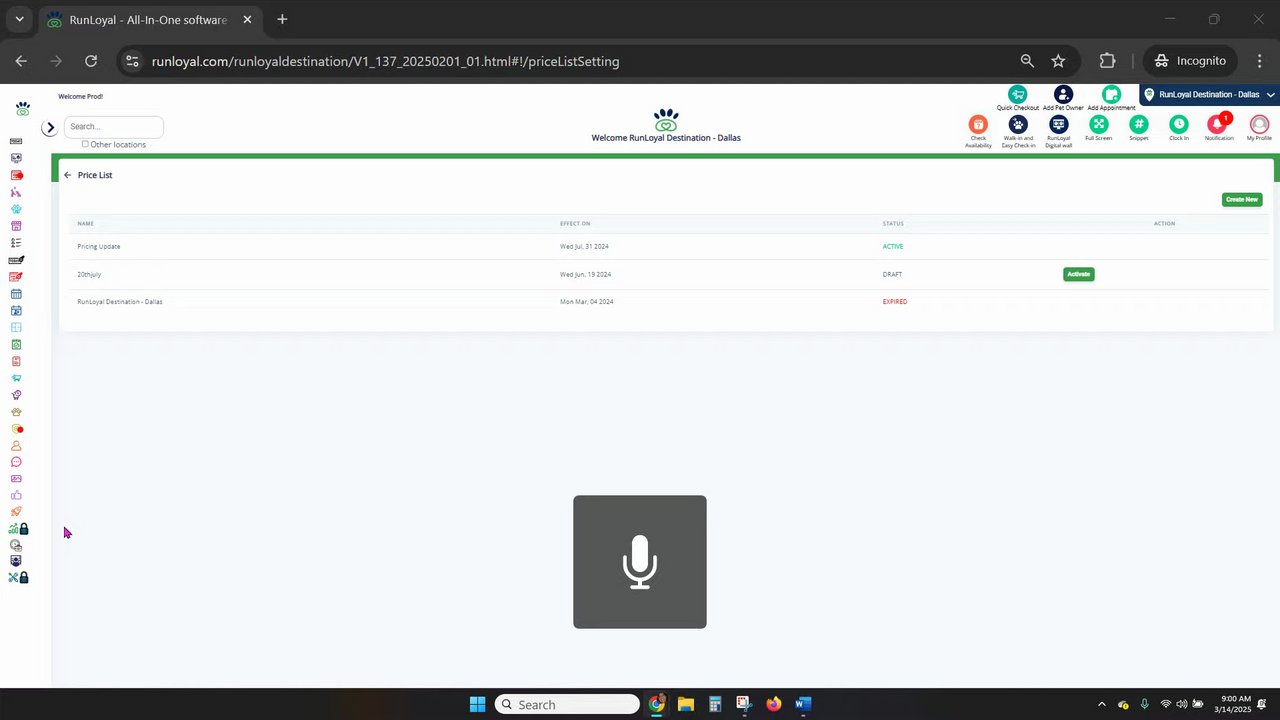Toggle Full Screen mode icon

pos(1098,124)
